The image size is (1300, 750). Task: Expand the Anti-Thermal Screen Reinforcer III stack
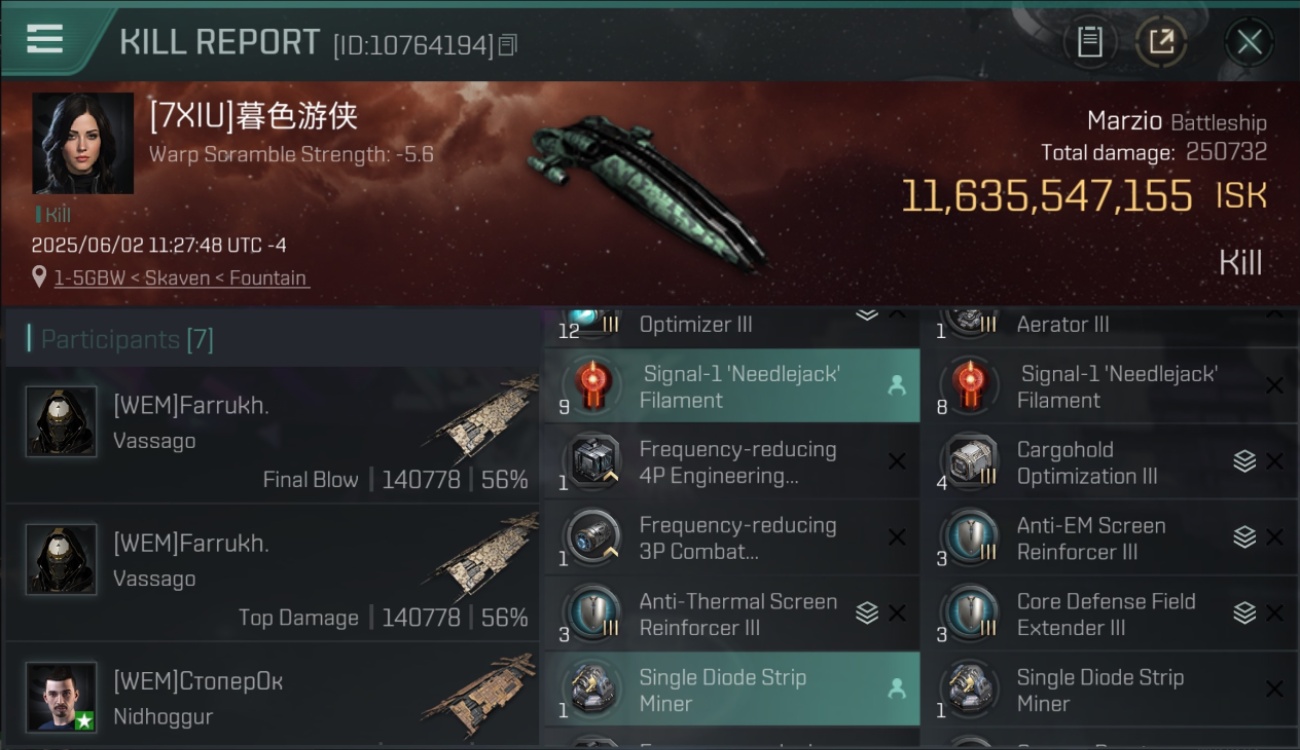coord(867,613)
